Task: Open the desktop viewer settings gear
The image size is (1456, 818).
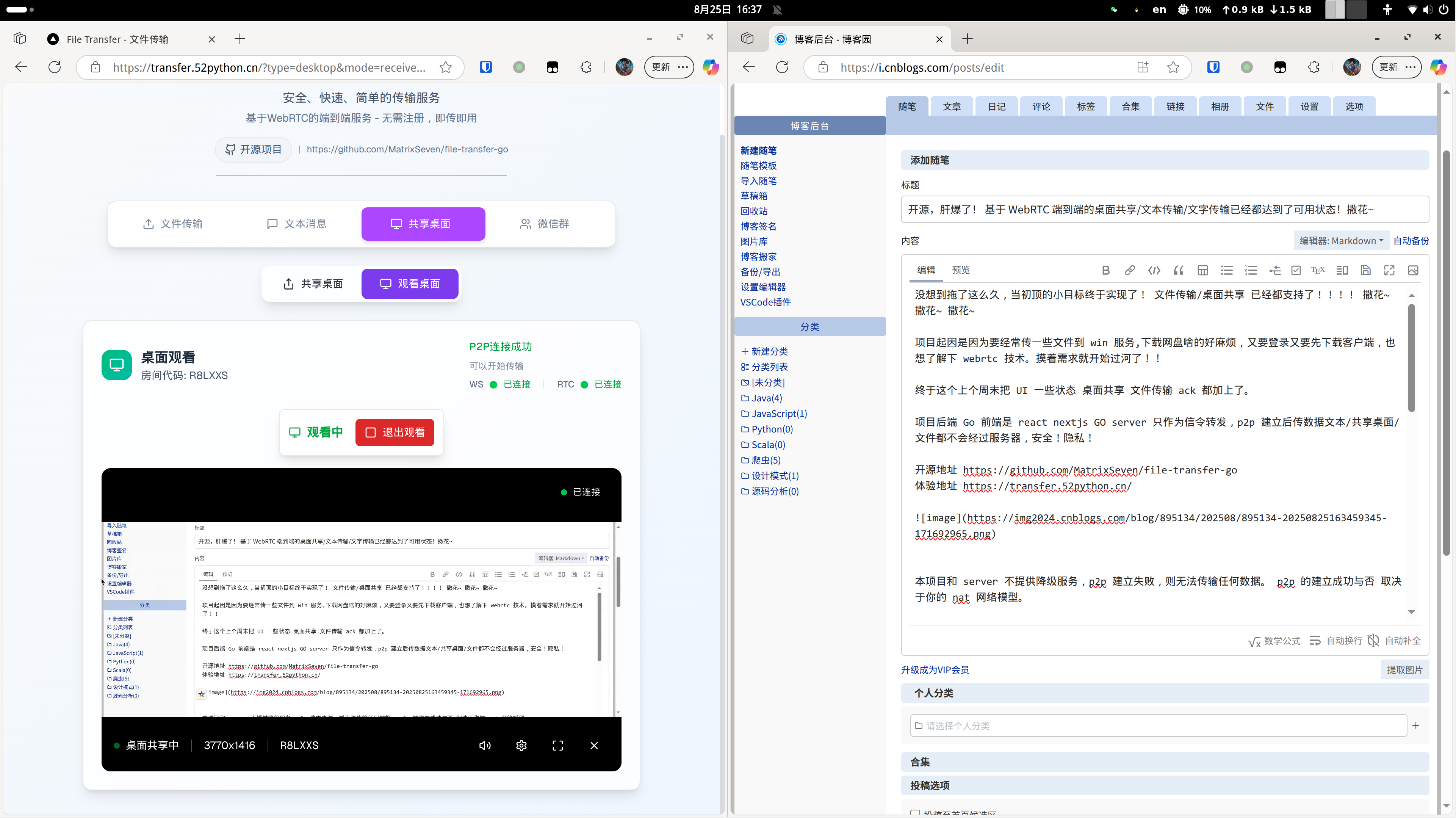Action: (x=521, y=745)
